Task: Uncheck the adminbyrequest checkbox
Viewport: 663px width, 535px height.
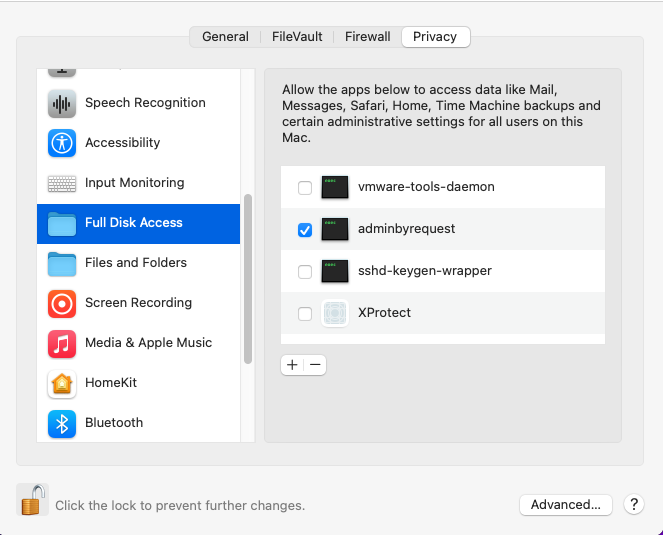Action: 305,230
